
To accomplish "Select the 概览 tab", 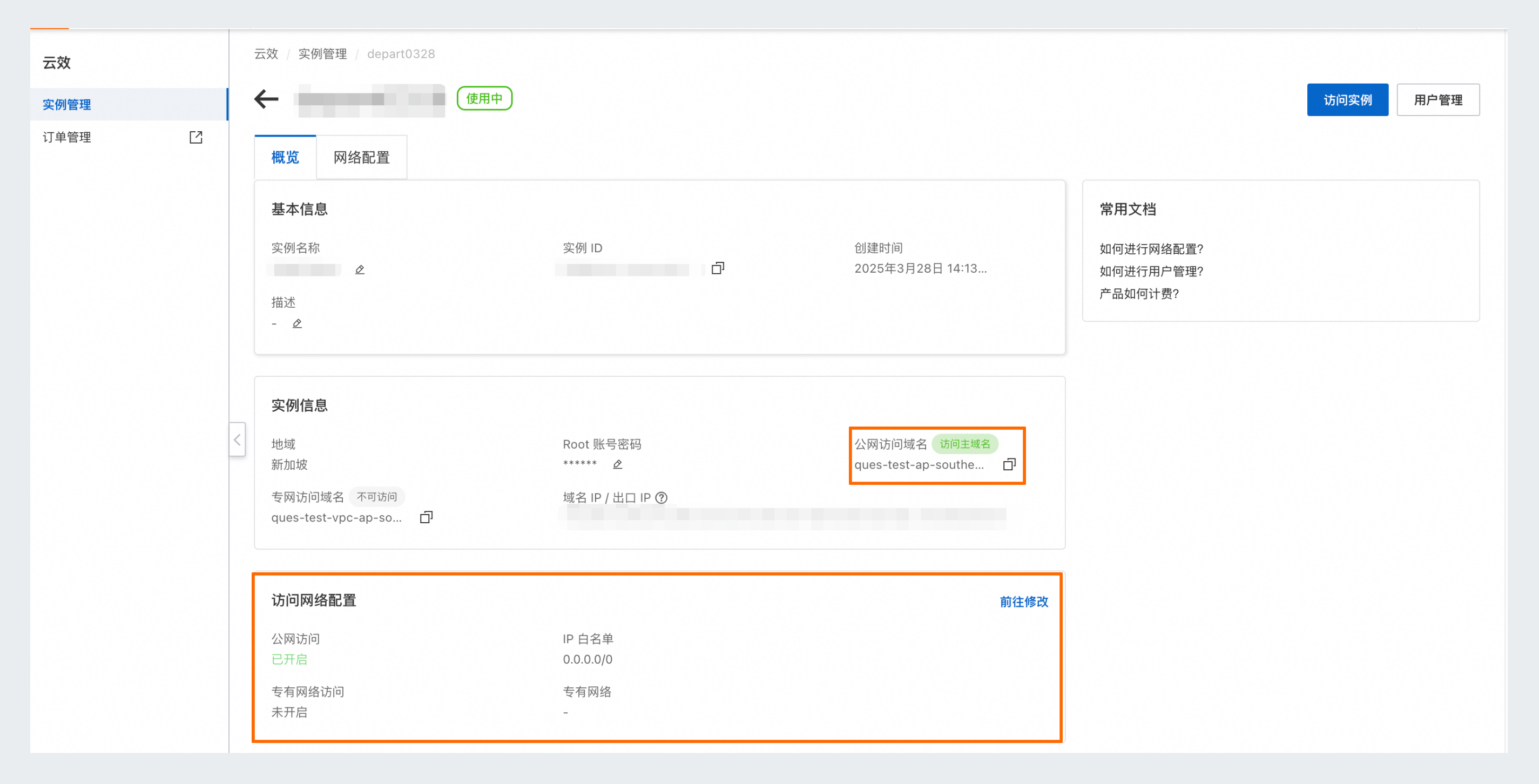I will click(x=285, y=157).
